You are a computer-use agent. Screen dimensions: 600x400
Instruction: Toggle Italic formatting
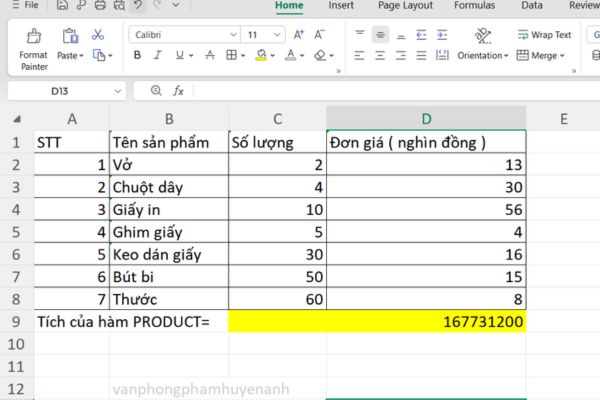(157, 56)
